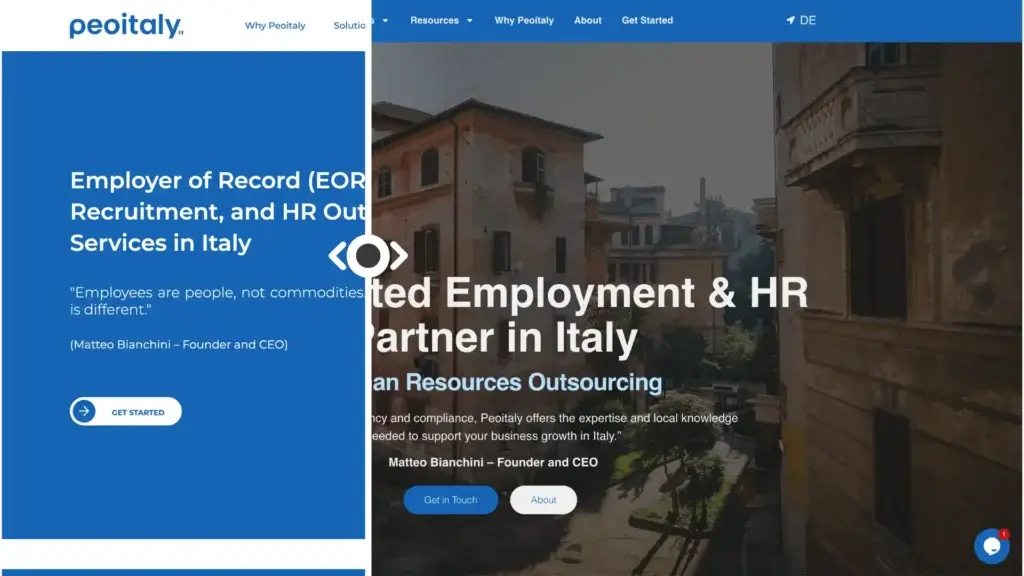Screen dimensions: 1024x576
Task: Click the caret arrow left of Resources
Action: coord(385,20)
